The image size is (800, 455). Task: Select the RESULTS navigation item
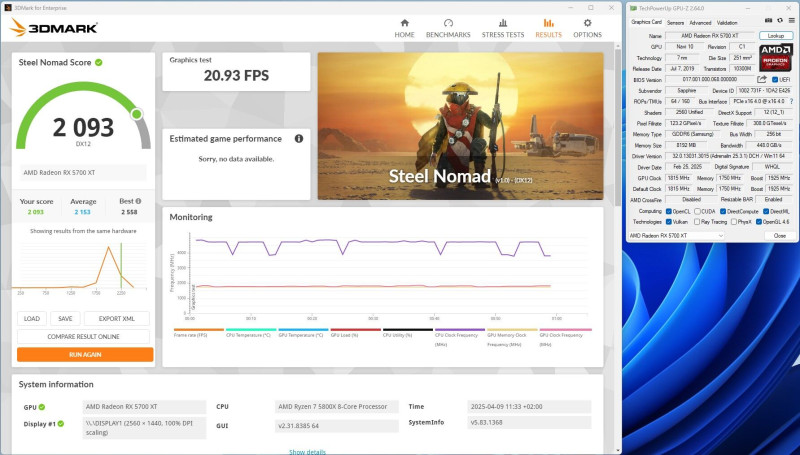[548, 29]
